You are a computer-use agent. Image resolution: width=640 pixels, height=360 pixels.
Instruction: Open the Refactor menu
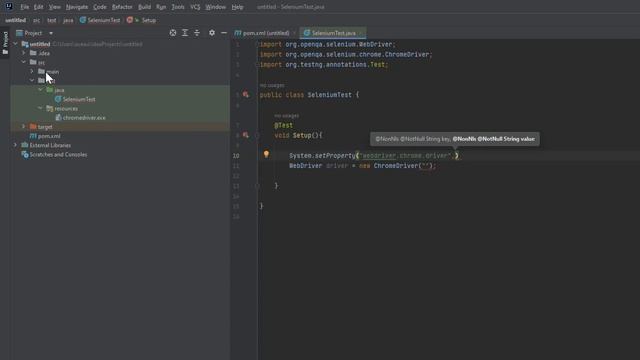[122, 7]
